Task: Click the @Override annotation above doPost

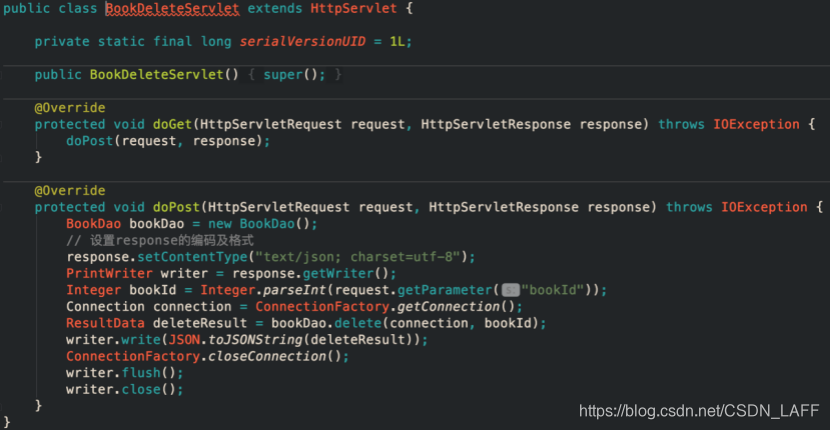Action: pos(70,191)
